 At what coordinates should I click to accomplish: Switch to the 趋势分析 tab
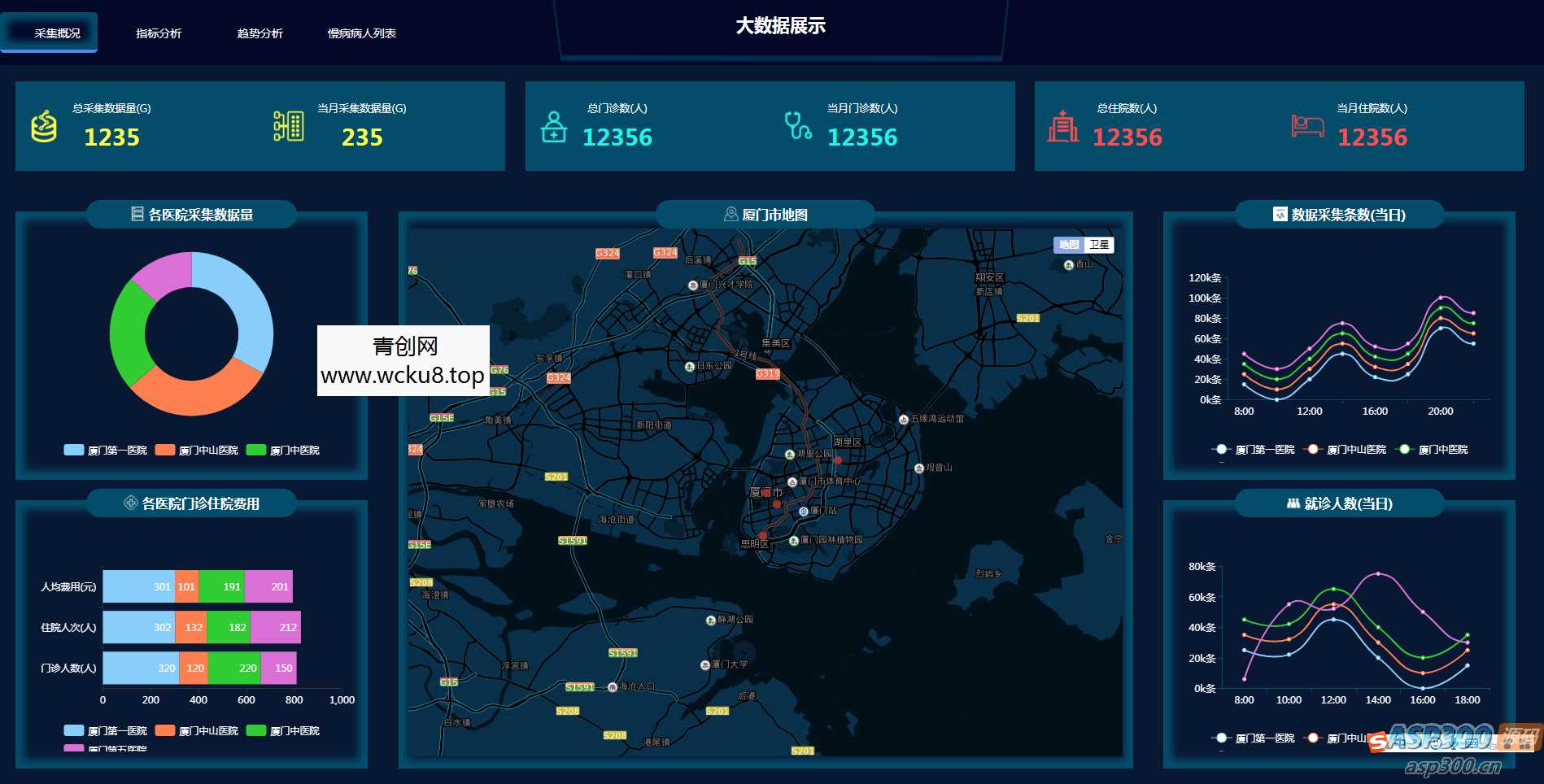(260, 33)
